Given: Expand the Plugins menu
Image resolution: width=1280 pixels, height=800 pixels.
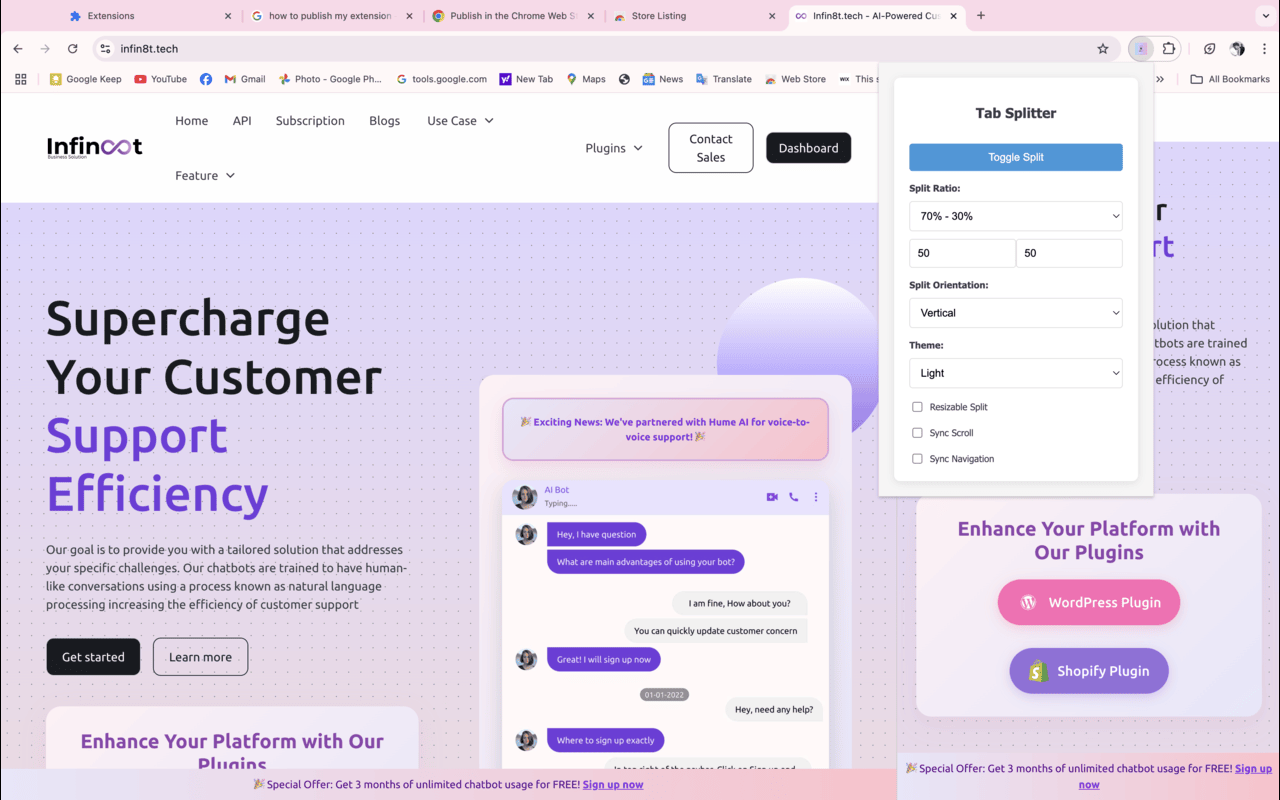Looking at the screenshot, I should pyautogui.click(x=614, y=148).
